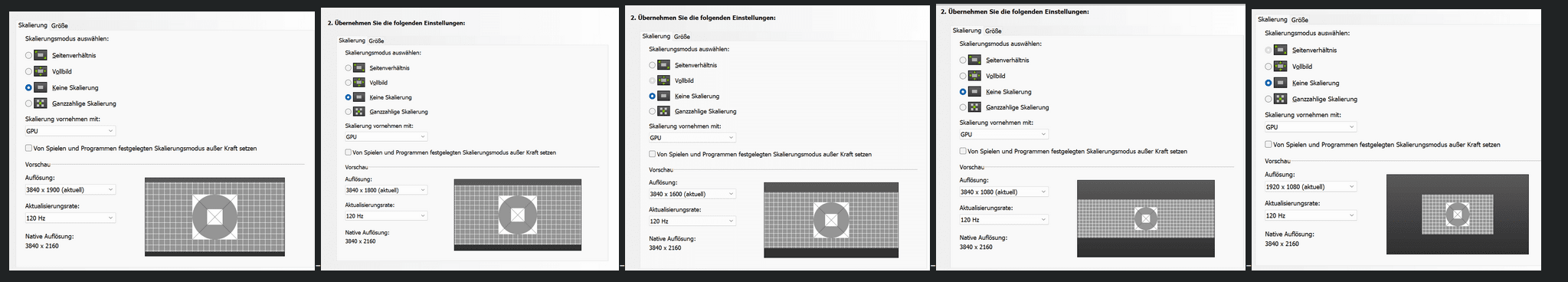Open the 3840 x 1600 (aktuell) resolution dropdown

click(692, 194)
